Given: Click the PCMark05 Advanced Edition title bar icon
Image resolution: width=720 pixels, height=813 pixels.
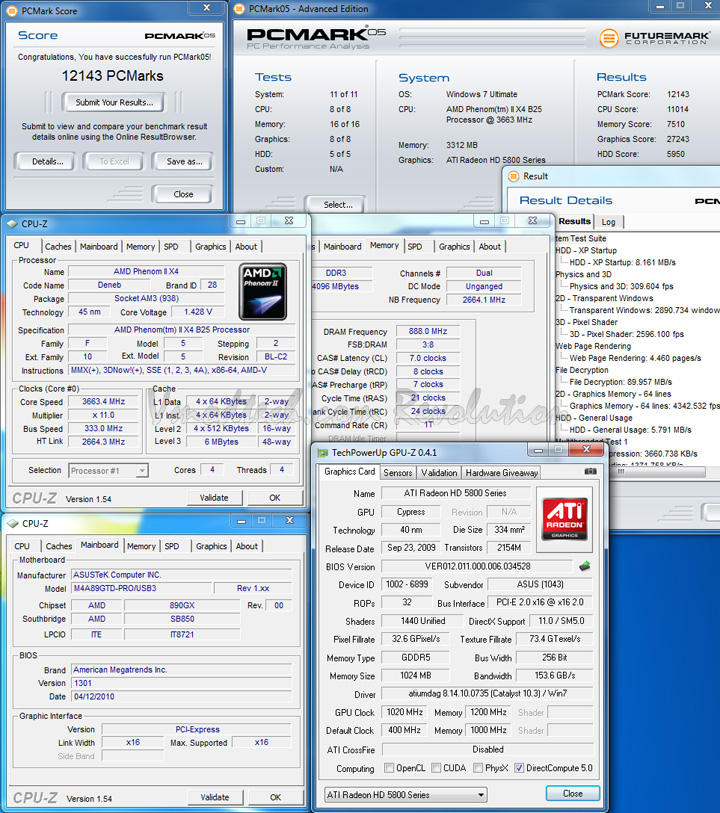Looking at the screenshot, I should [x=239, y=9].
